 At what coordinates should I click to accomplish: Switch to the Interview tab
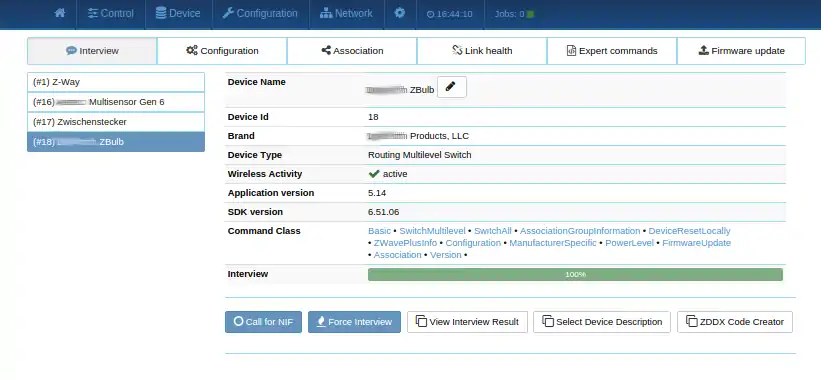[x=92, y=51]
